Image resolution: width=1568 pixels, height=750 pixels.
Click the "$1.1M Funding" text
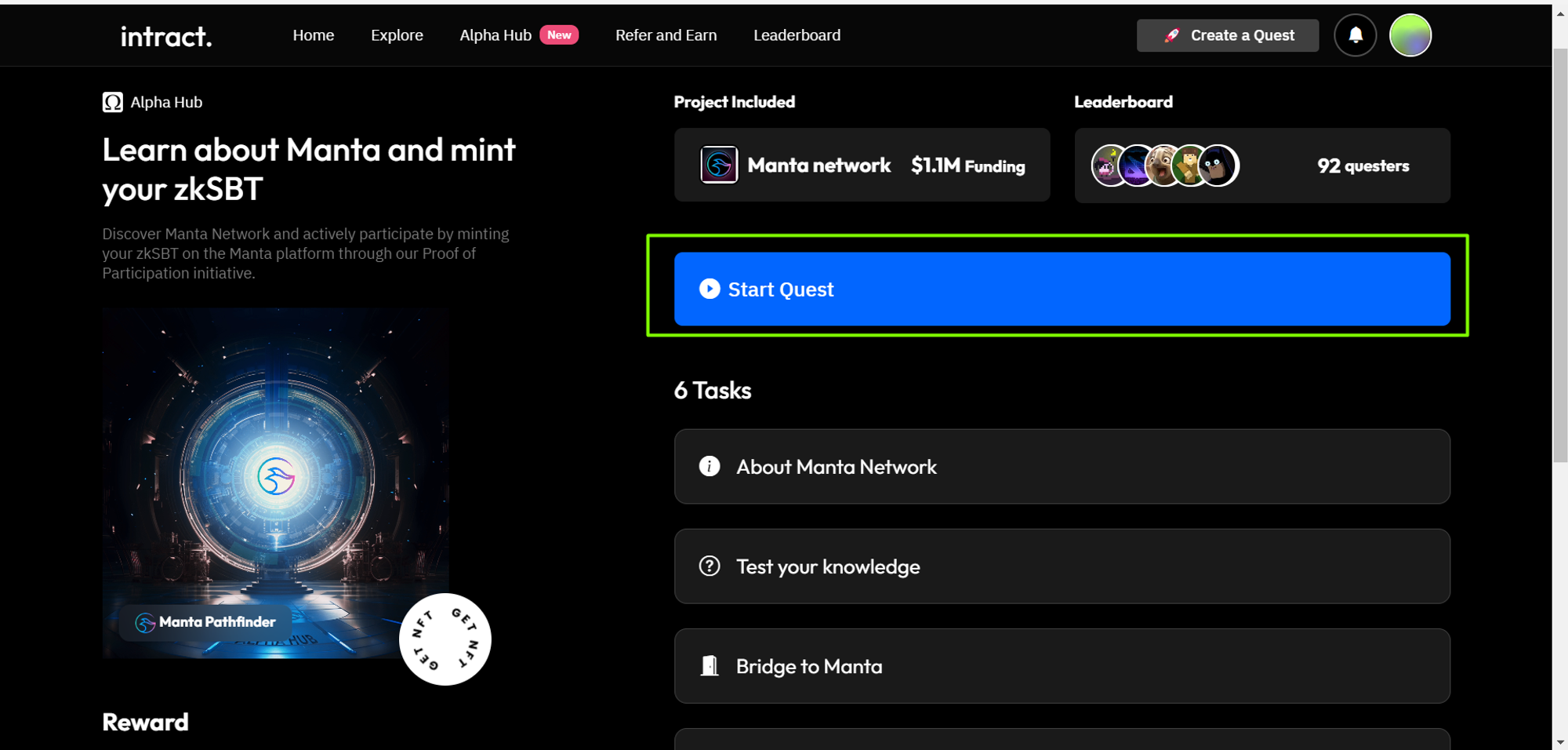tap(968, 166)
